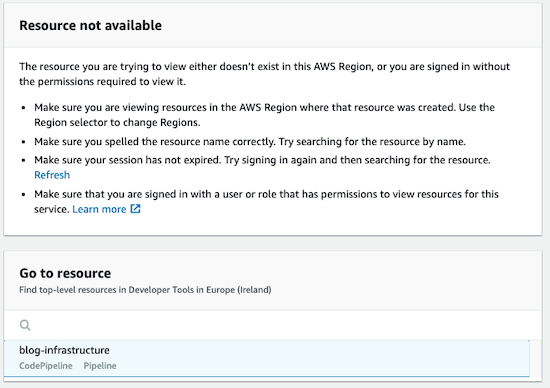Select the blog-infrastructure pipeline result

coord(267,358)
